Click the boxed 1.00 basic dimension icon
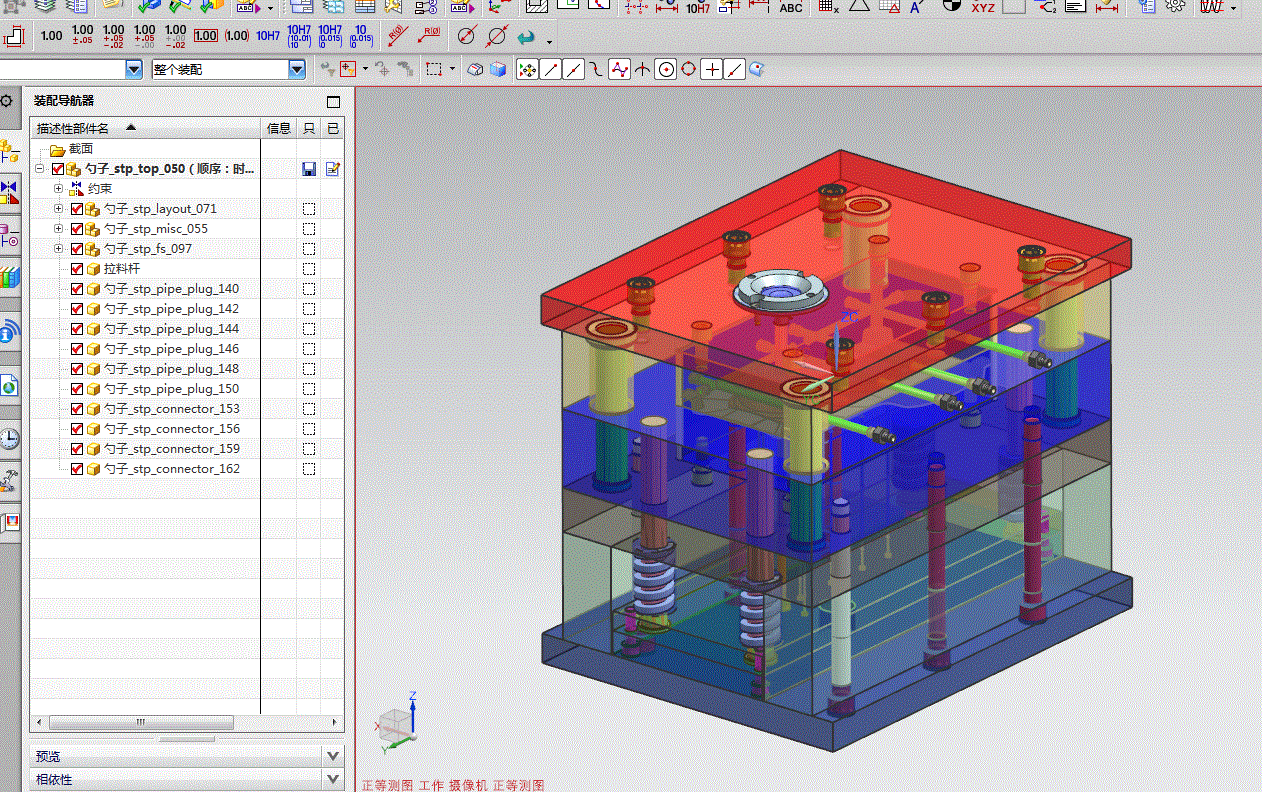 (205, 37)
